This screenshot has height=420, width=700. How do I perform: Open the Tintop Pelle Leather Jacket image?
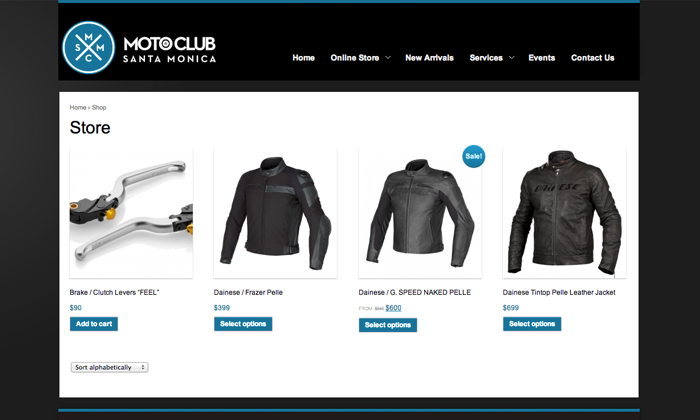tap(564, 214)
